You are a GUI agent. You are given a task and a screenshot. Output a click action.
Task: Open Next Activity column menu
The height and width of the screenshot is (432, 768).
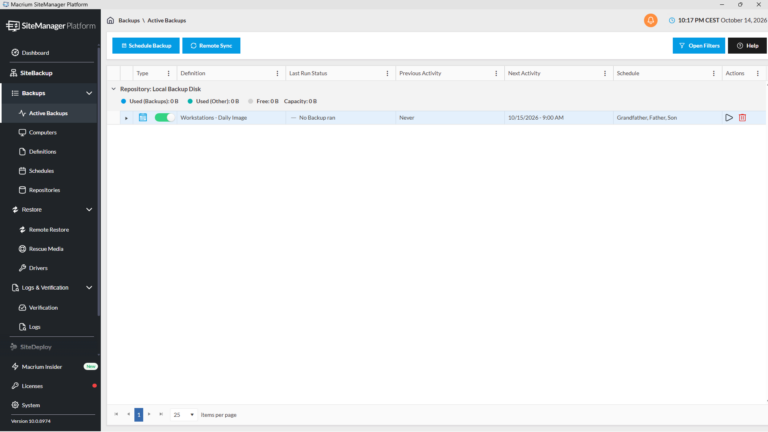click(604, 73)
